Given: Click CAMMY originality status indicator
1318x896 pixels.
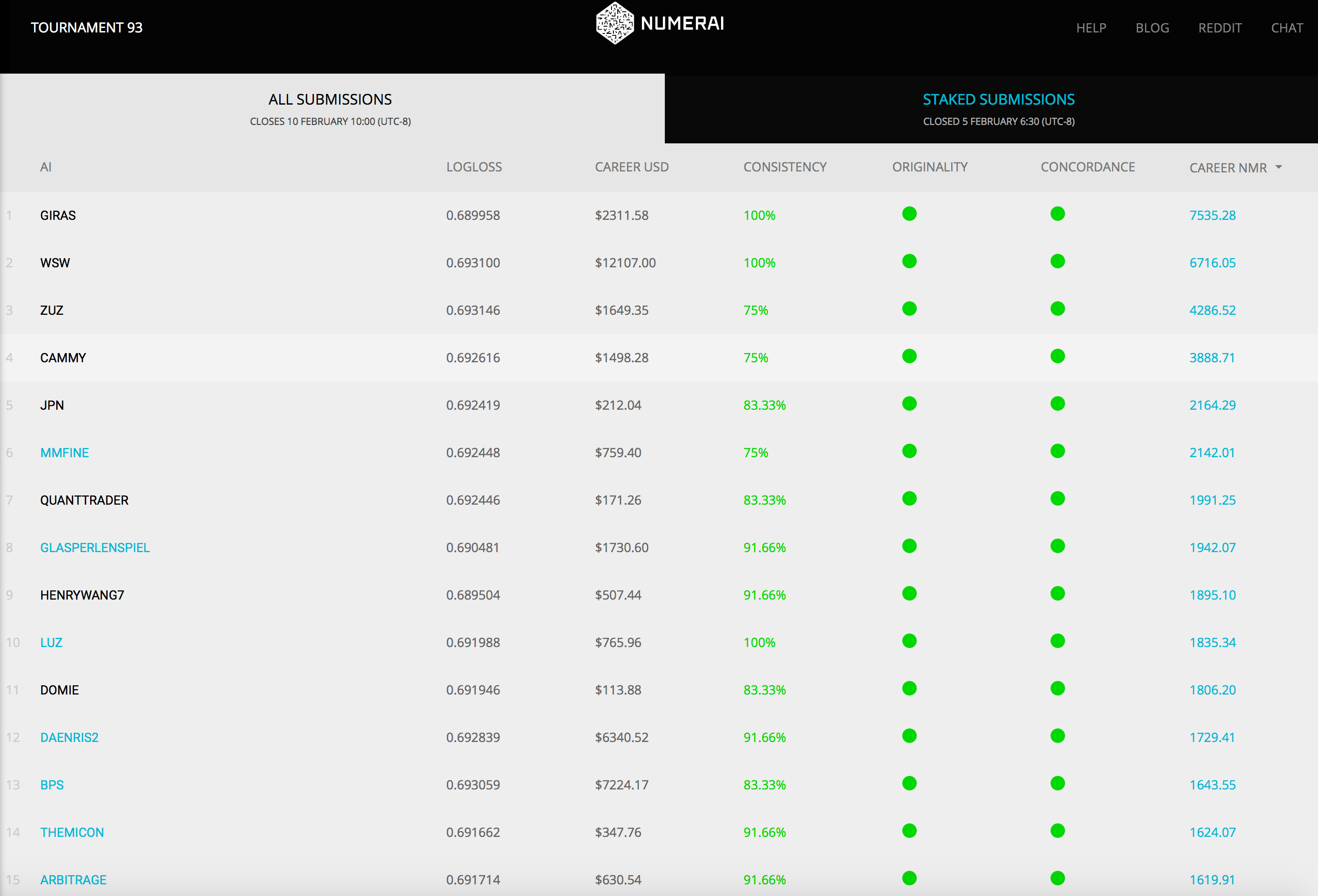Looking at the screenshot, I should [909, 356].
